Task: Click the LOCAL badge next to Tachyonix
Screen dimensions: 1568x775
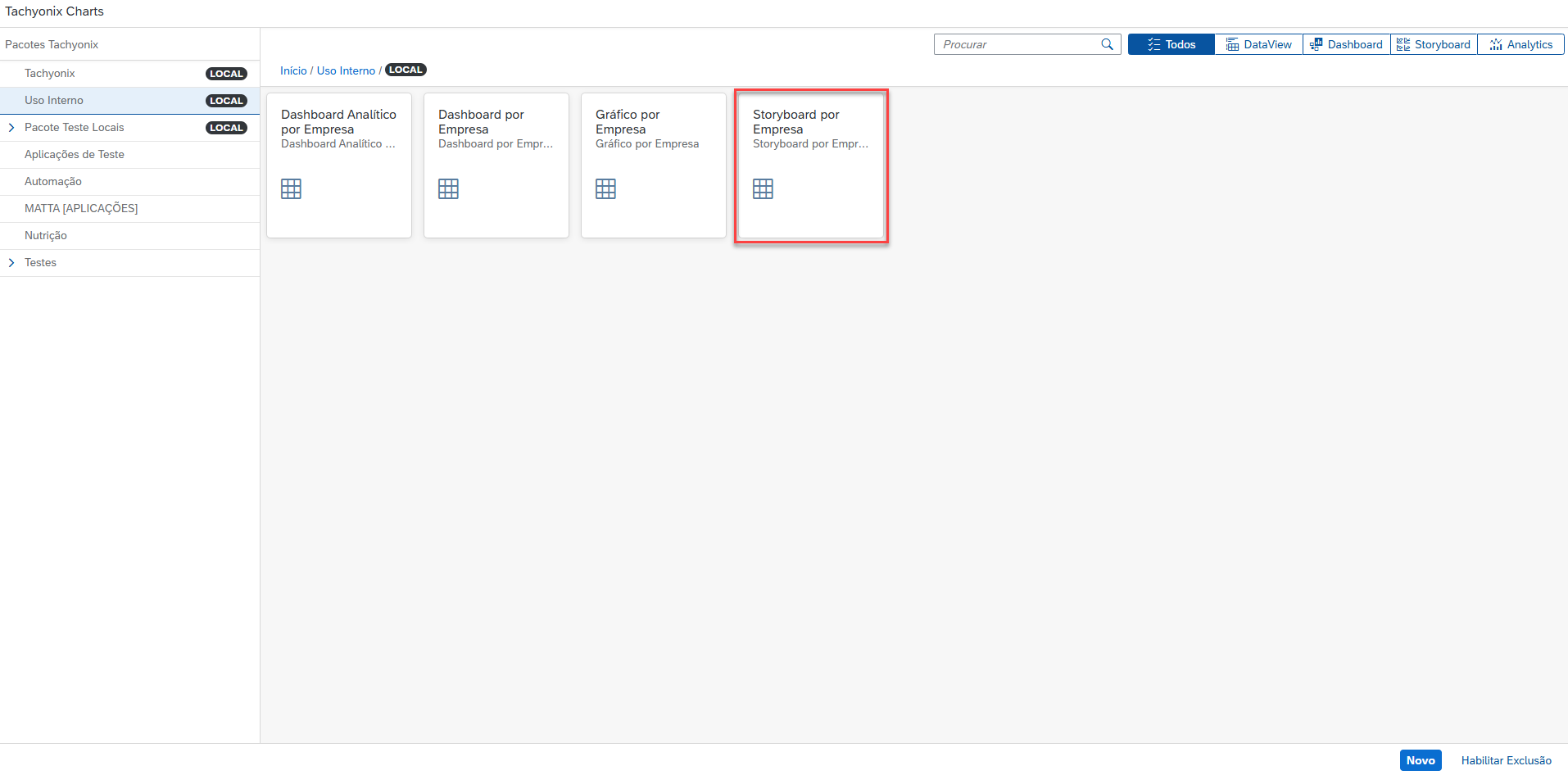Action: point(226,74)
